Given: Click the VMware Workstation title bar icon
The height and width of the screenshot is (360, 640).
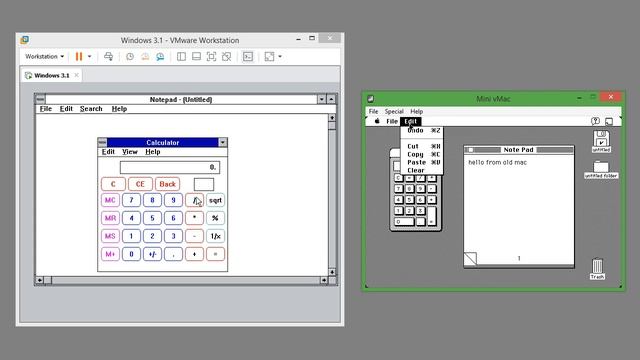Looking at the screenshot, I should coord(24,40).
